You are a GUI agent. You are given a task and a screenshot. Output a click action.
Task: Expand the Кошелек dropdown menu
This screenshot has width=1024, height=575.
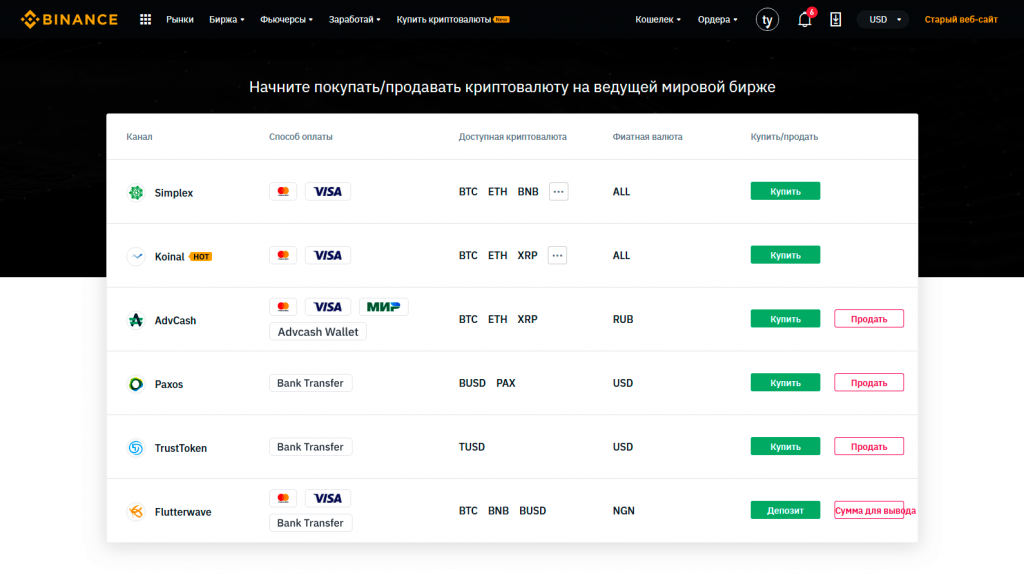coord(658,19)
